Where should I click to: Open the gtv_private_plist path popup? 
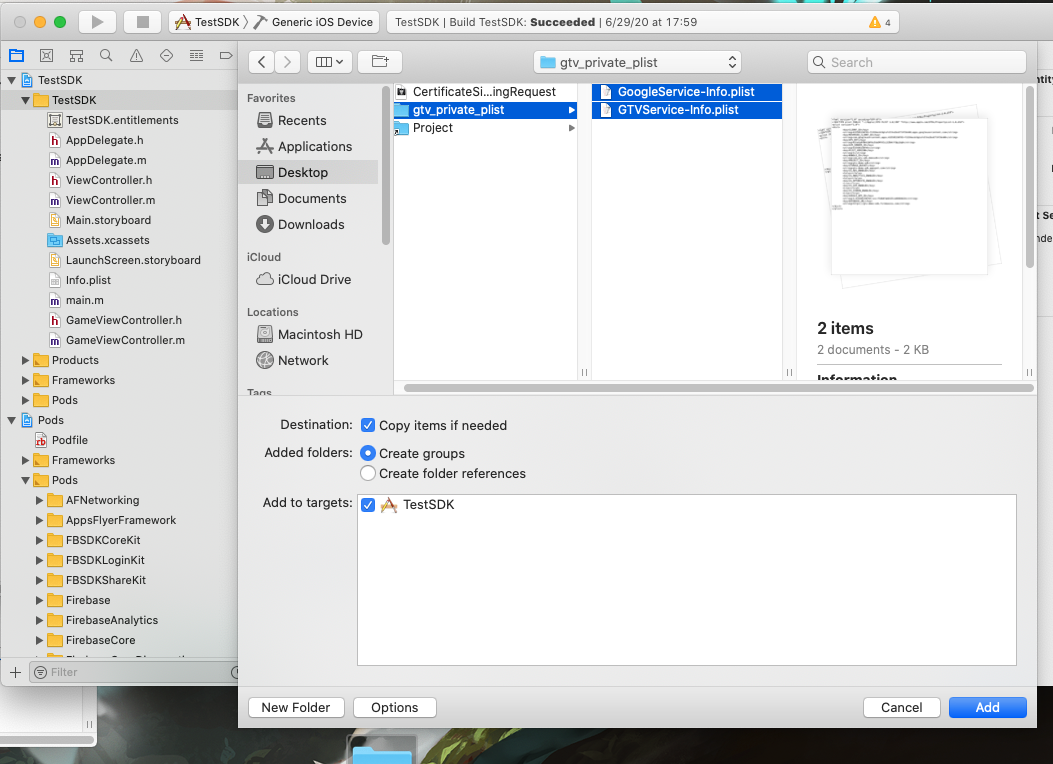pos(637,62)
